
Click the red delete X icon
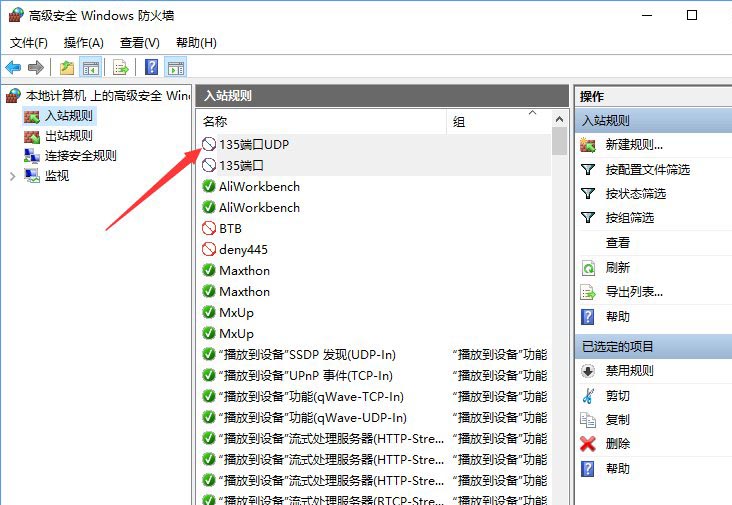click(x=588, y=444)
